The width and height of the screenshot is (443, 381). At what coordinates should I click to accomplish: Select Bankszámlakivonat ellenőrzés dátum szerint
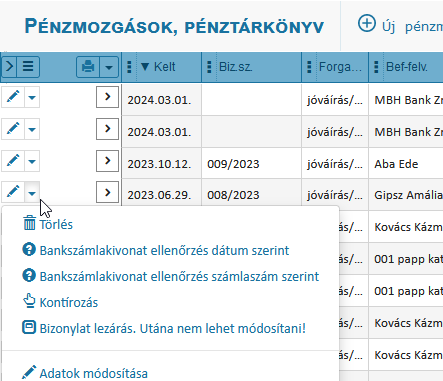point(156,250)
